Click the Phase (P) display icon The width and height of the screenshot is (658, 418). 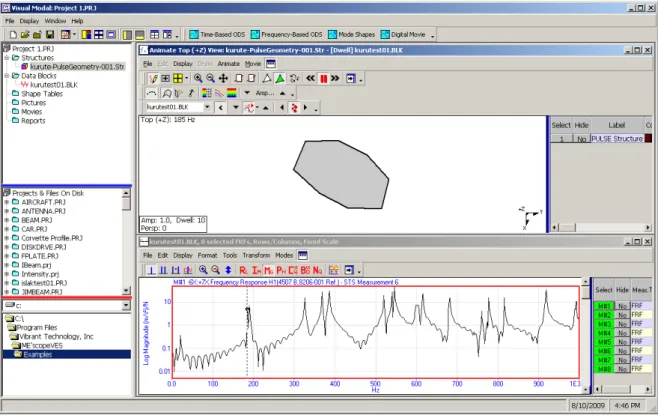pyautogui.click(x=281, y=270)
